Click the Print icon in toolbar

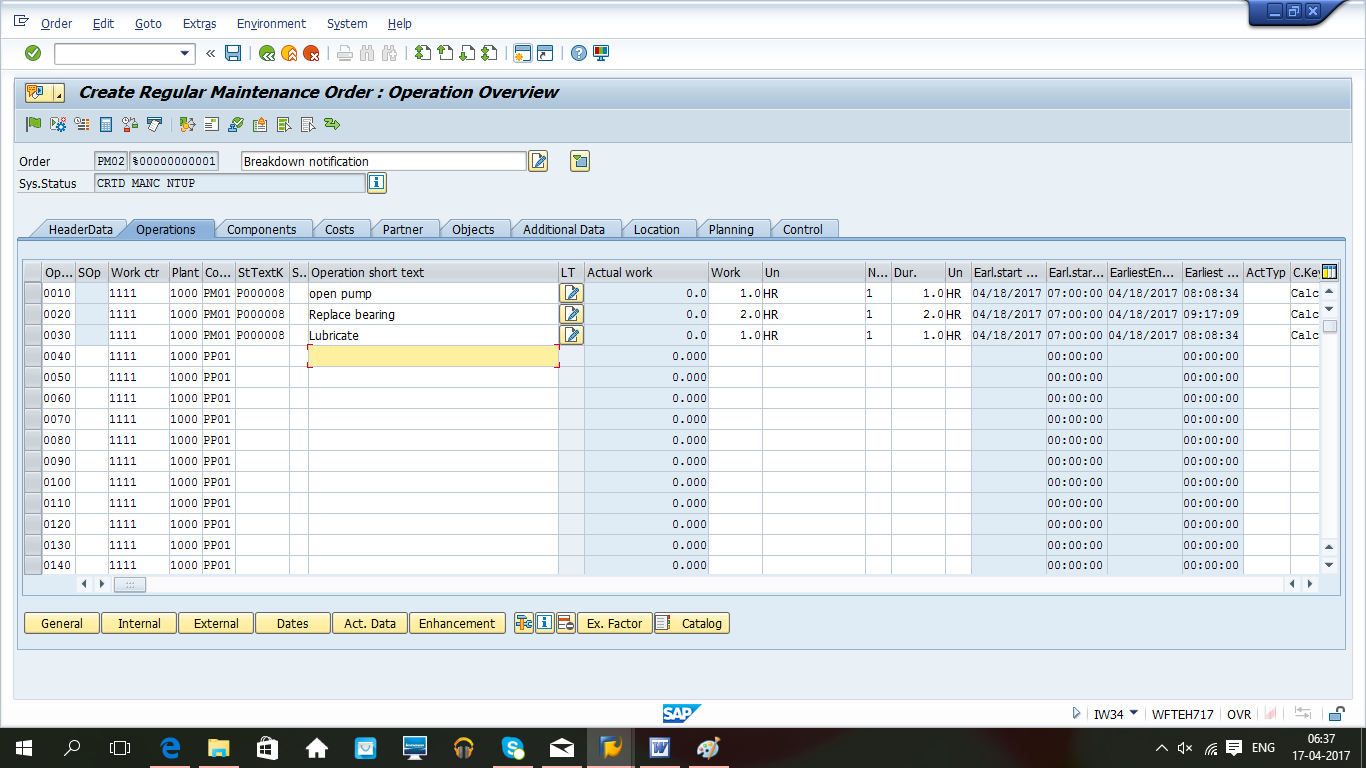[345, 53]
